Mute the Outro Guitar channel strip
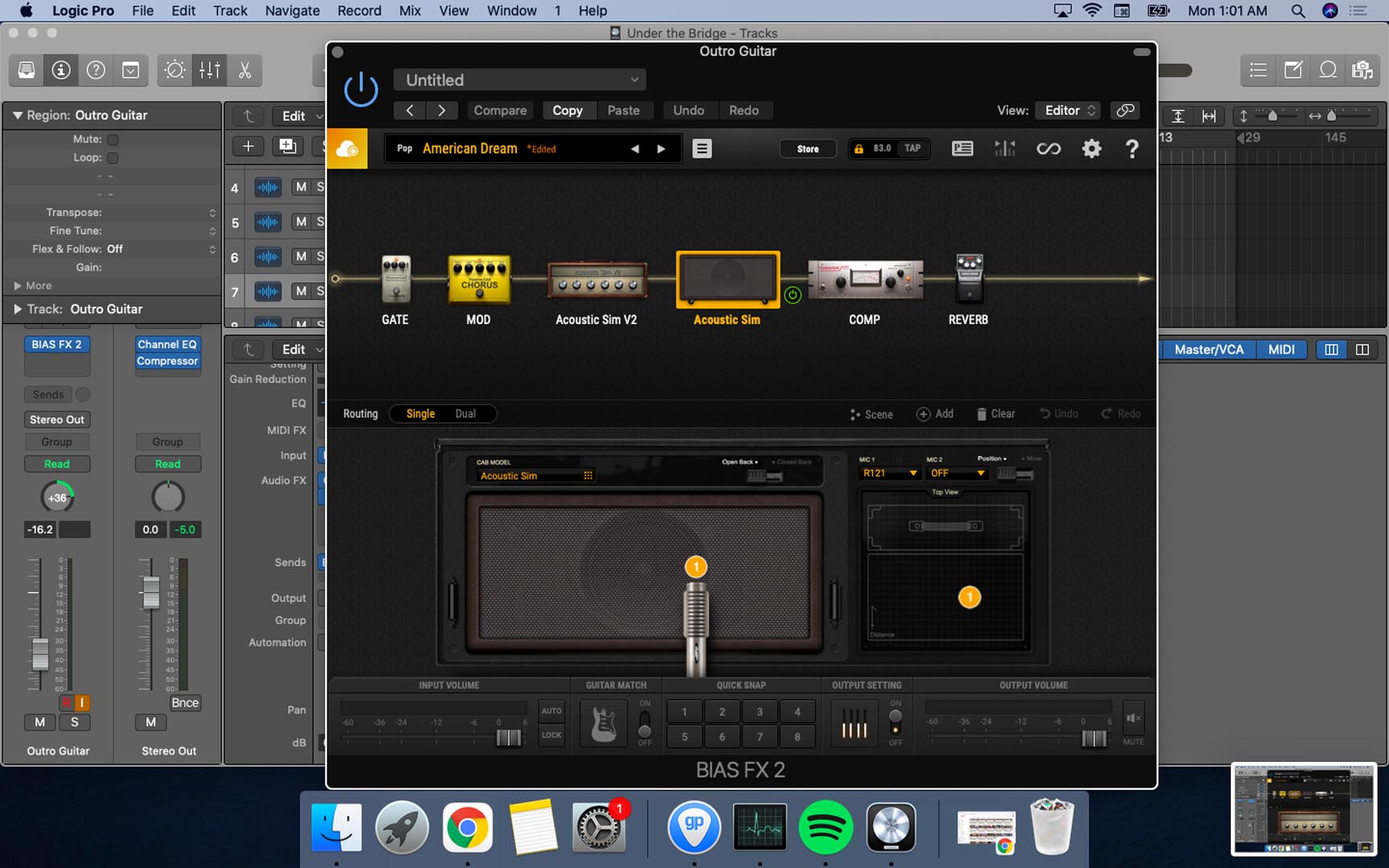 [39, 722]
